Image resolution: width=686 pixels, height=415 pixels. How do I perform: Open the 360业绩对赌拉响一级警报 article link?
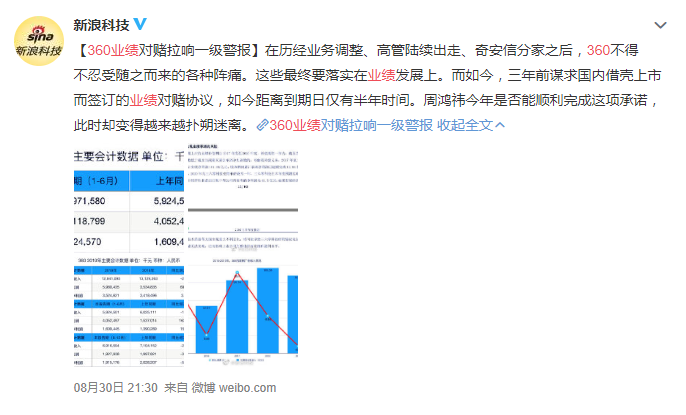(350, 126)
